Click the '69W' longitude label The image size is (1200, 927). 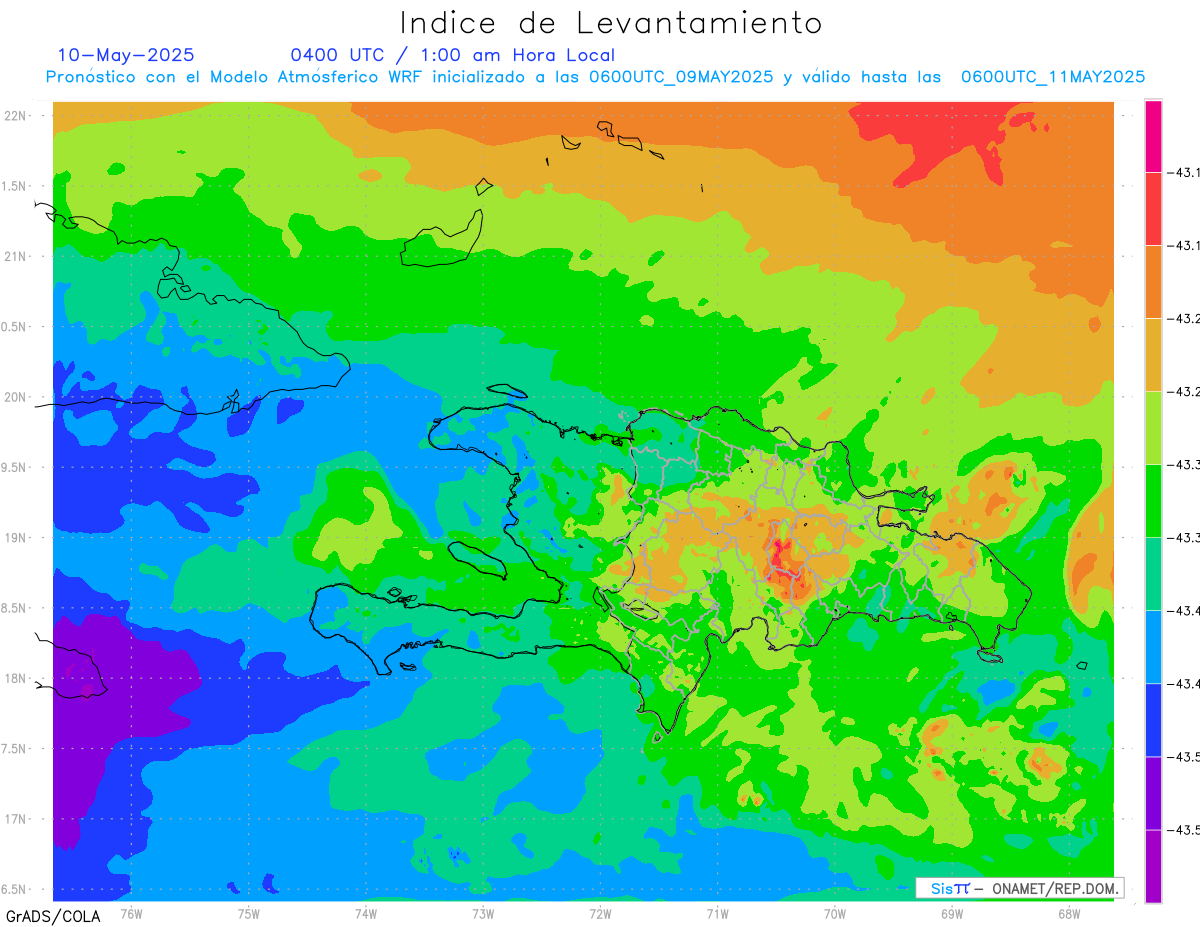[951, 914]
